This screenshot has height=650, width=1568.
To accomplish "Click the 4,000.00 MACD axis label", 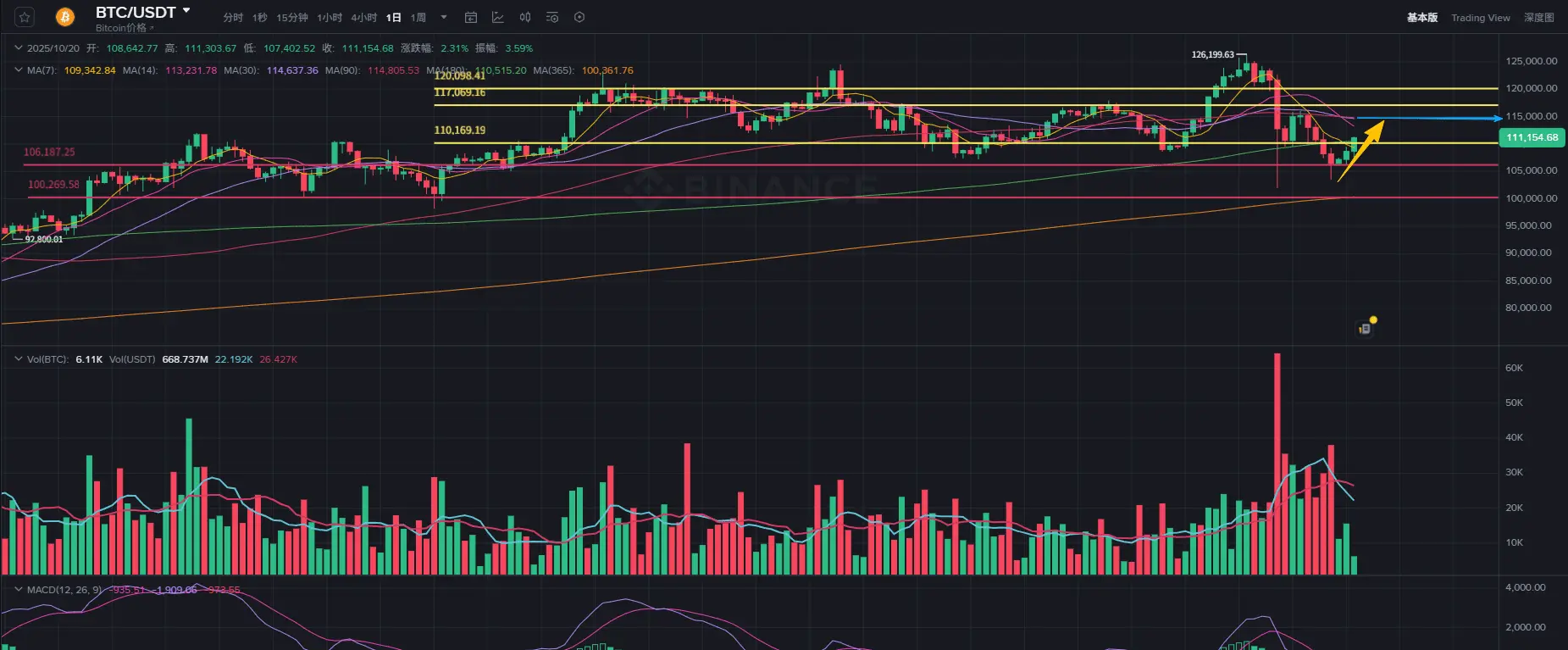I will [1526, 587].
